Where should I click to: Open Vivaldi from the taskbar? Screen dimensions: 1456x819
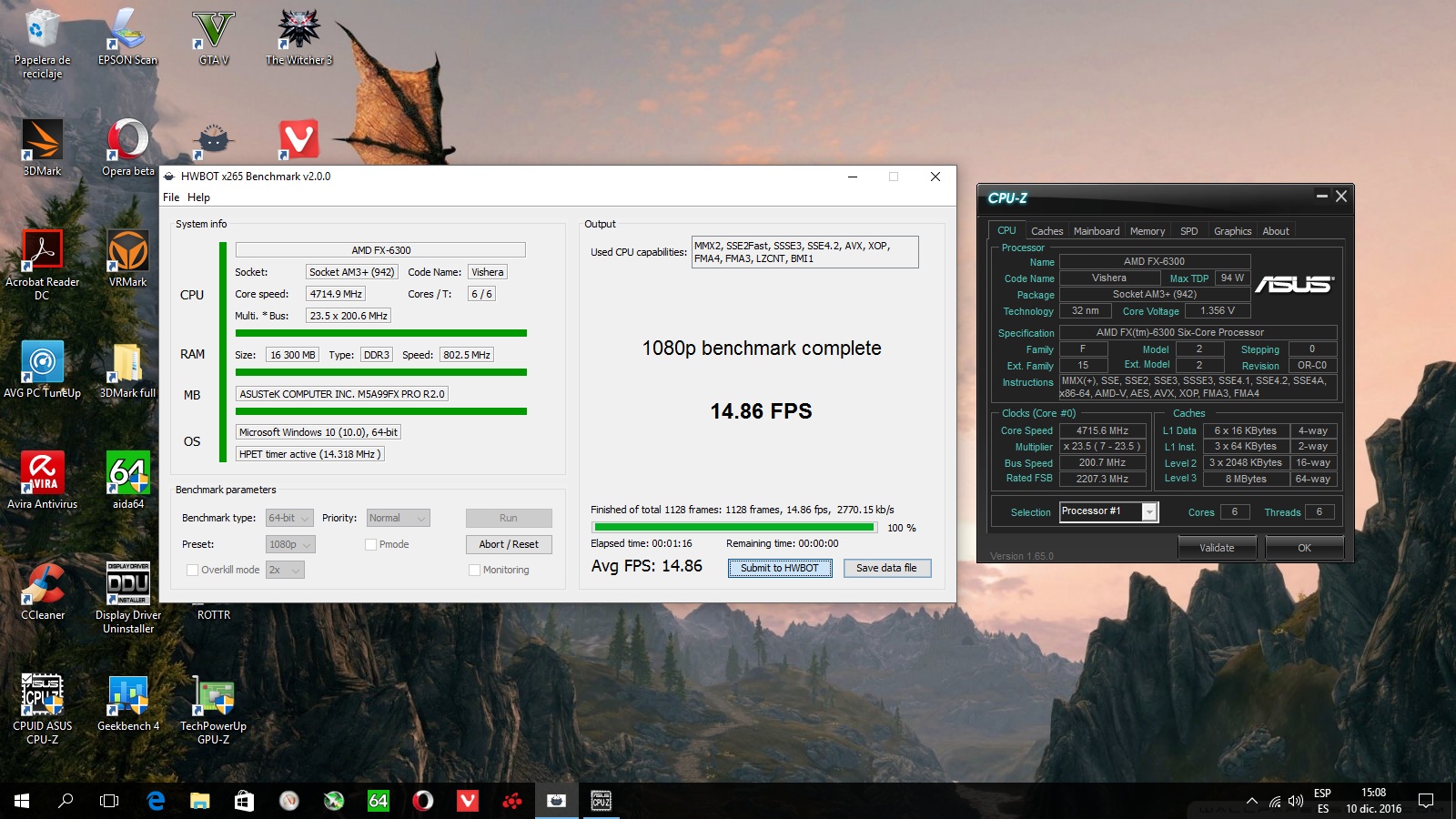468,801
